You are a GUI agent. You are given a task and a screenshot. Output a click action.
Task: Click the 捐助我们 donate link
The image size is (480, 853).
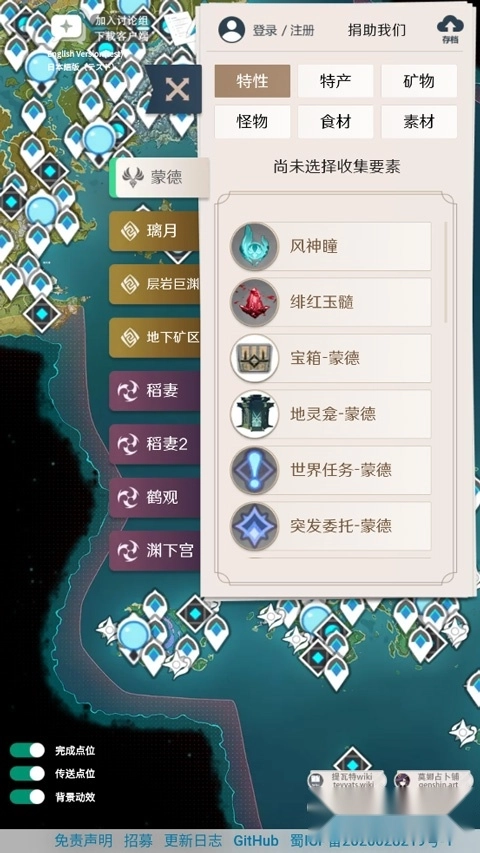(377, 30)
